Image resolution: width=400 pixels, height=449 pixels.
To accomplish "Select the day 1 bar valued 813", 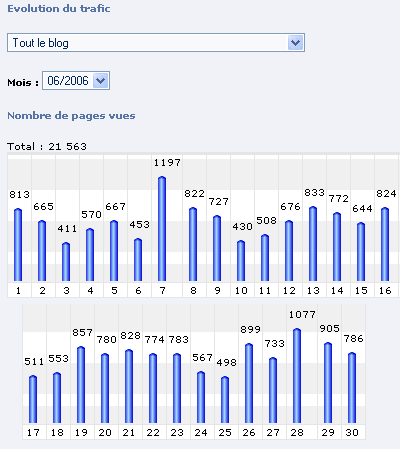I will (18, 245).
